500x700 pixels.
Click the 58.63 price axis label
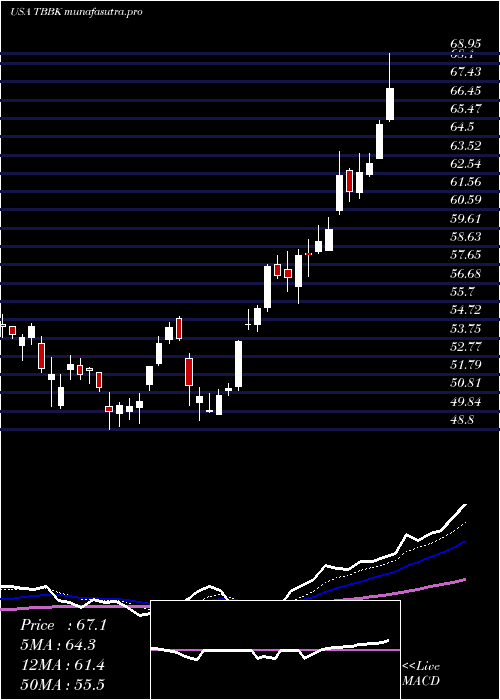(x=466, y=237)
